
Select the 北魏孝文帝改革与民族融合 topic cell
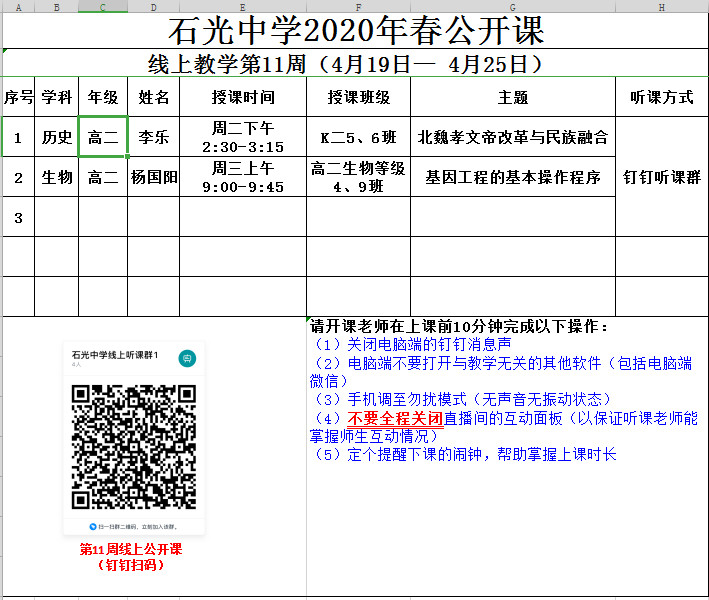(x=512, y=138)
